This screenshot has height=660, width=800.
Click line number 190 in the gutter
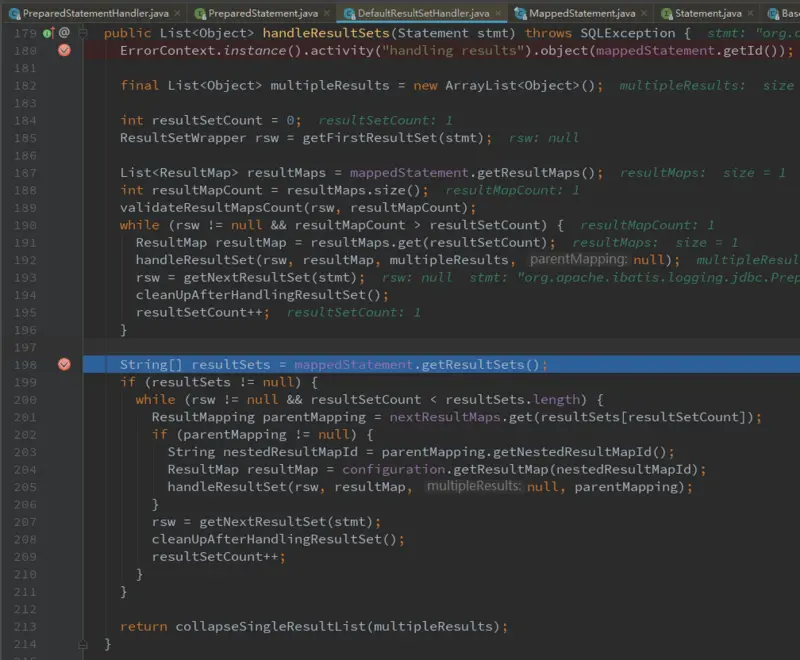coord(25,225)
